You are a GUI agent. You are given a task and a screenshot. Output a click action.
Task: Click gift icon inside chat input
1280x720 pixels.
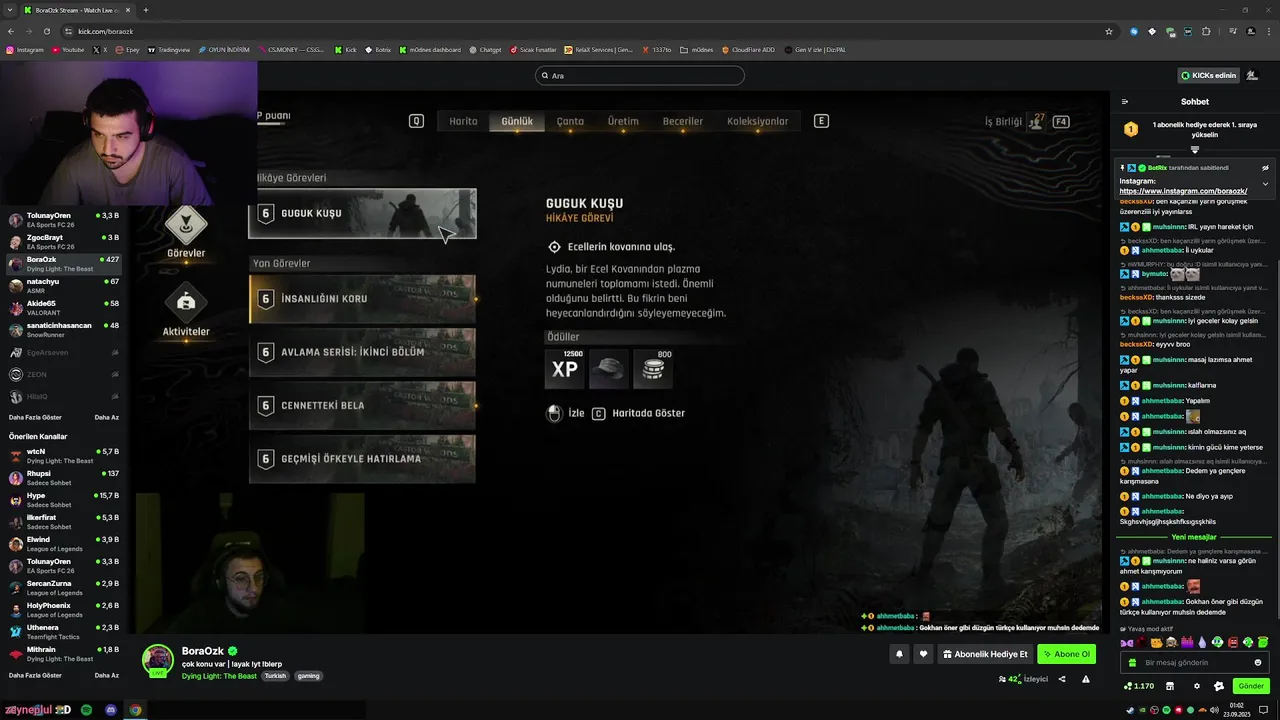tap(1132, 662)
